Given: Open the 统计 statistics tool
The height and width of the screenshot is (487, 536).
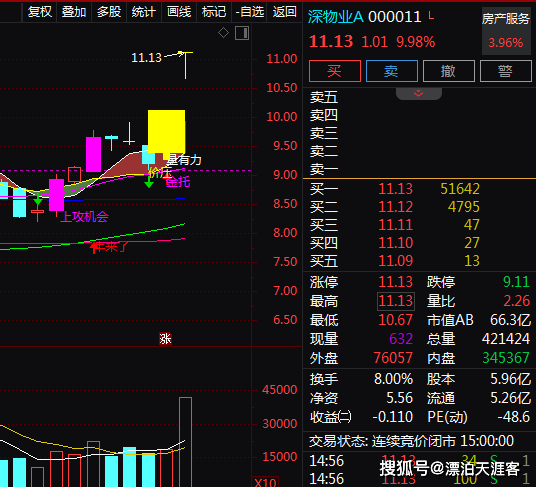Looking at the screenshot, I should 144,12.
